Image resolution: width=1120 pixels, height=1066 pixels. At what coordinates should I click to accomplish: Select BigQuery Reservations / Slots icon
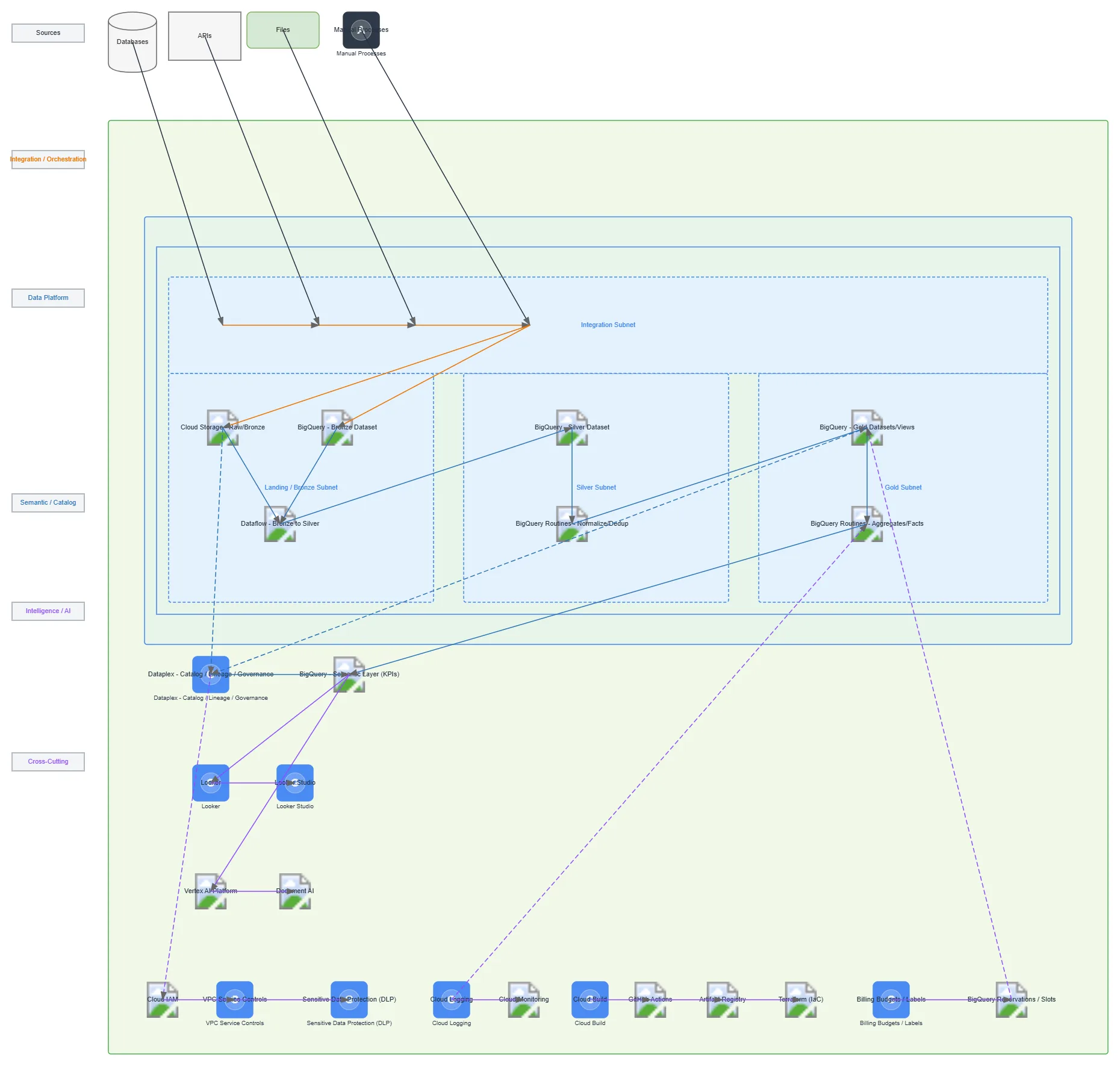tap(1012, 1000)
